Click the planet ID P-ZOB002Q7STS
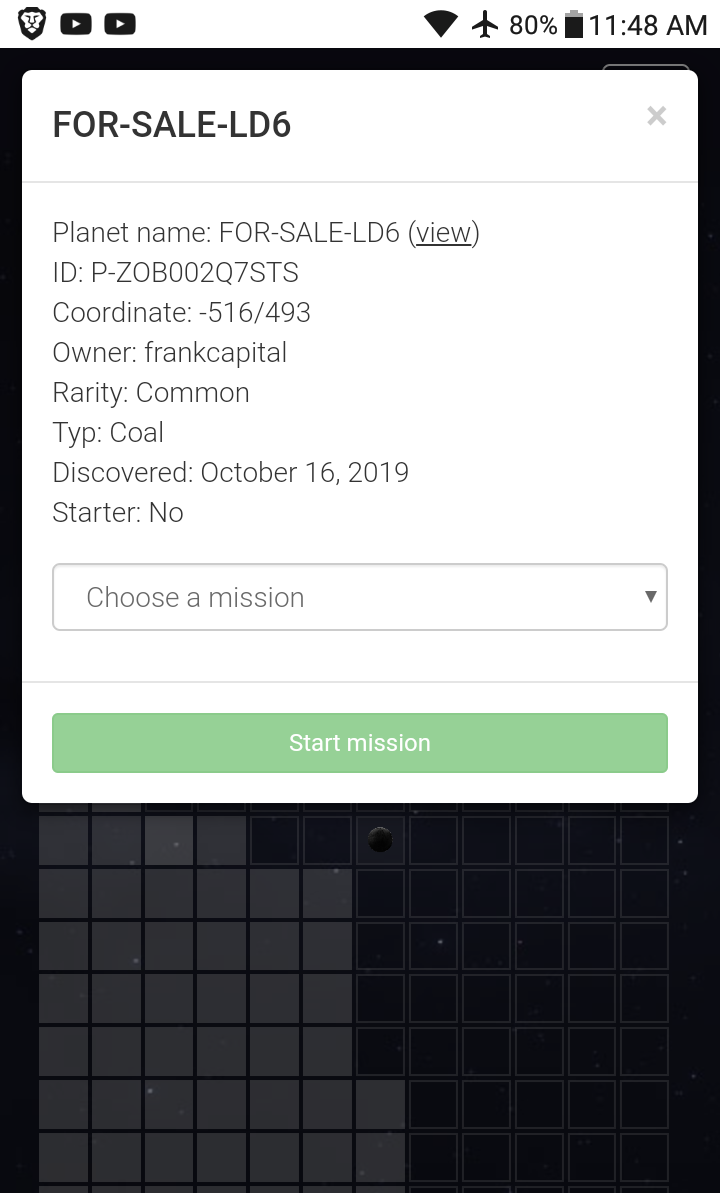 [195, 273]
